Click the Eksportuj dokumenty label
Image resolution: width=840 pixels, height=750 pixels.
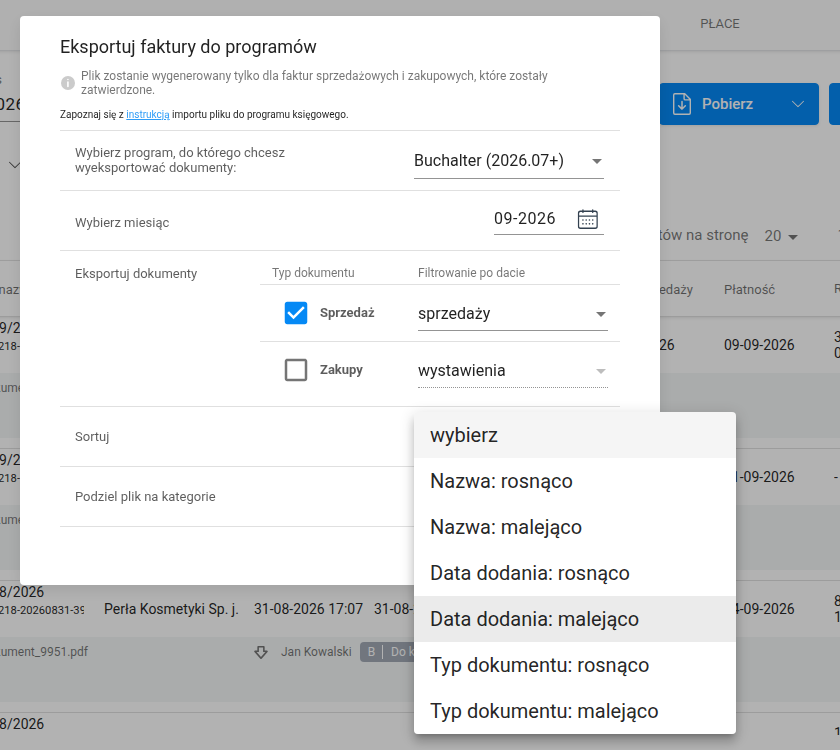(x=136, y=274)
